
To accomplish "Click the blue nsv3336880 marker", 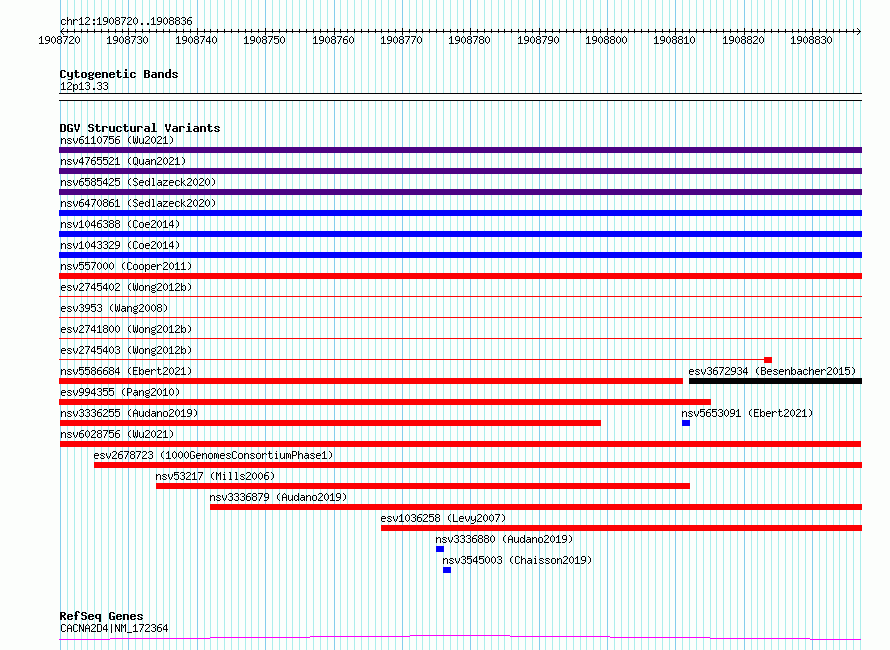I will 440,549.
